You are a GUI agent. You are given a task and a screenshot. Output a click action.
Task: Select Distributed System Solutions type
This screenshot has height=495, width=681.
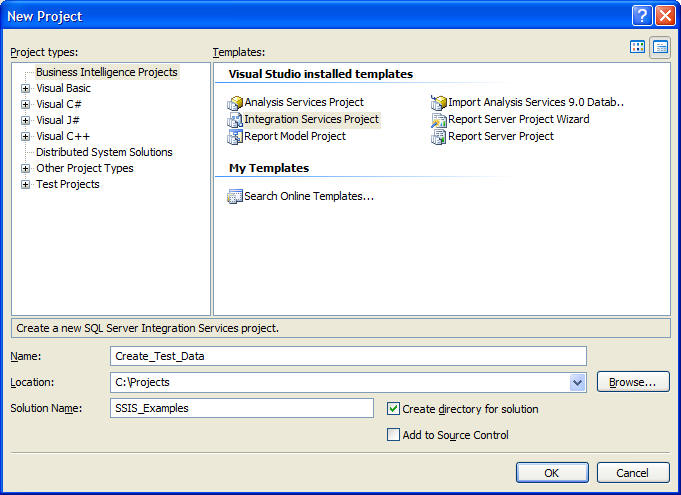[104, 152]
